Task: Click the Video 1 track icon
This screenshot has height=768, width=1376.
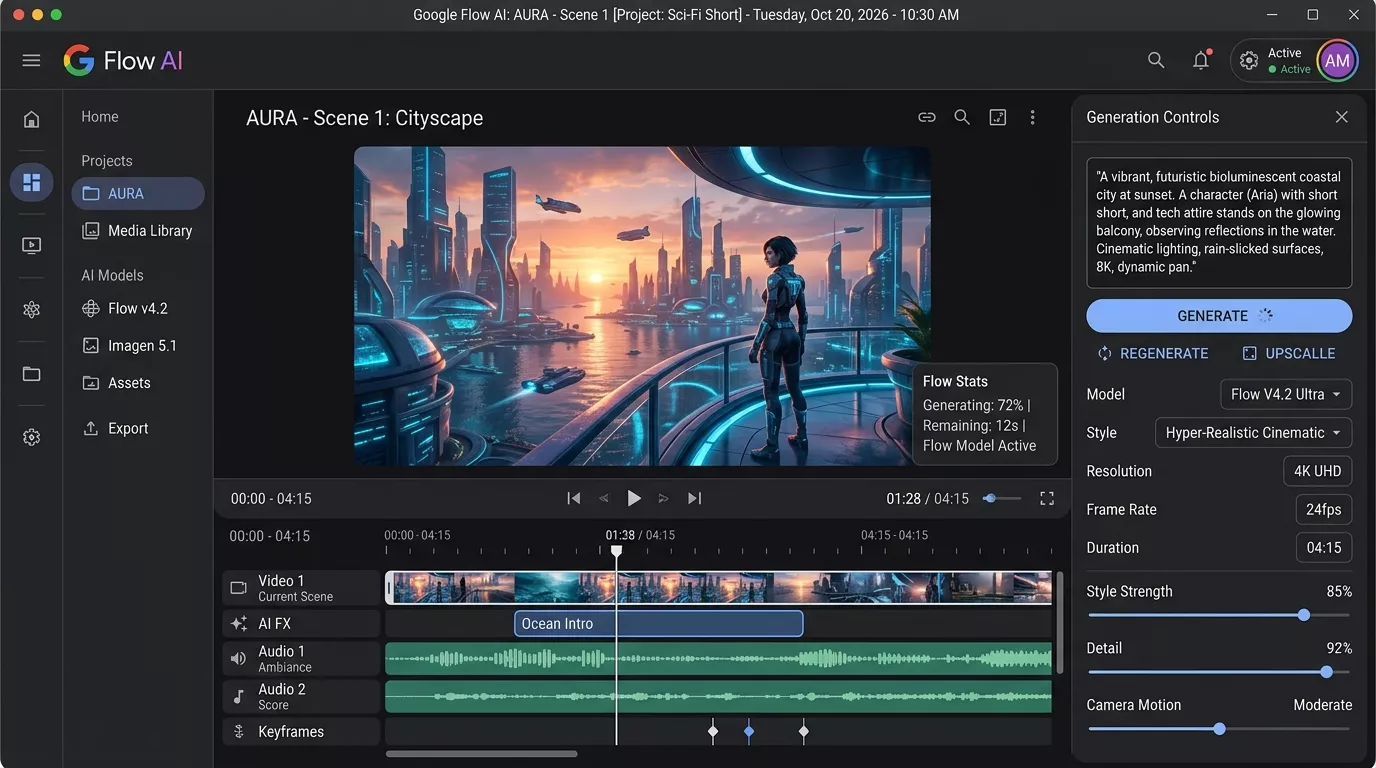Action: click(x=239, y=588)
